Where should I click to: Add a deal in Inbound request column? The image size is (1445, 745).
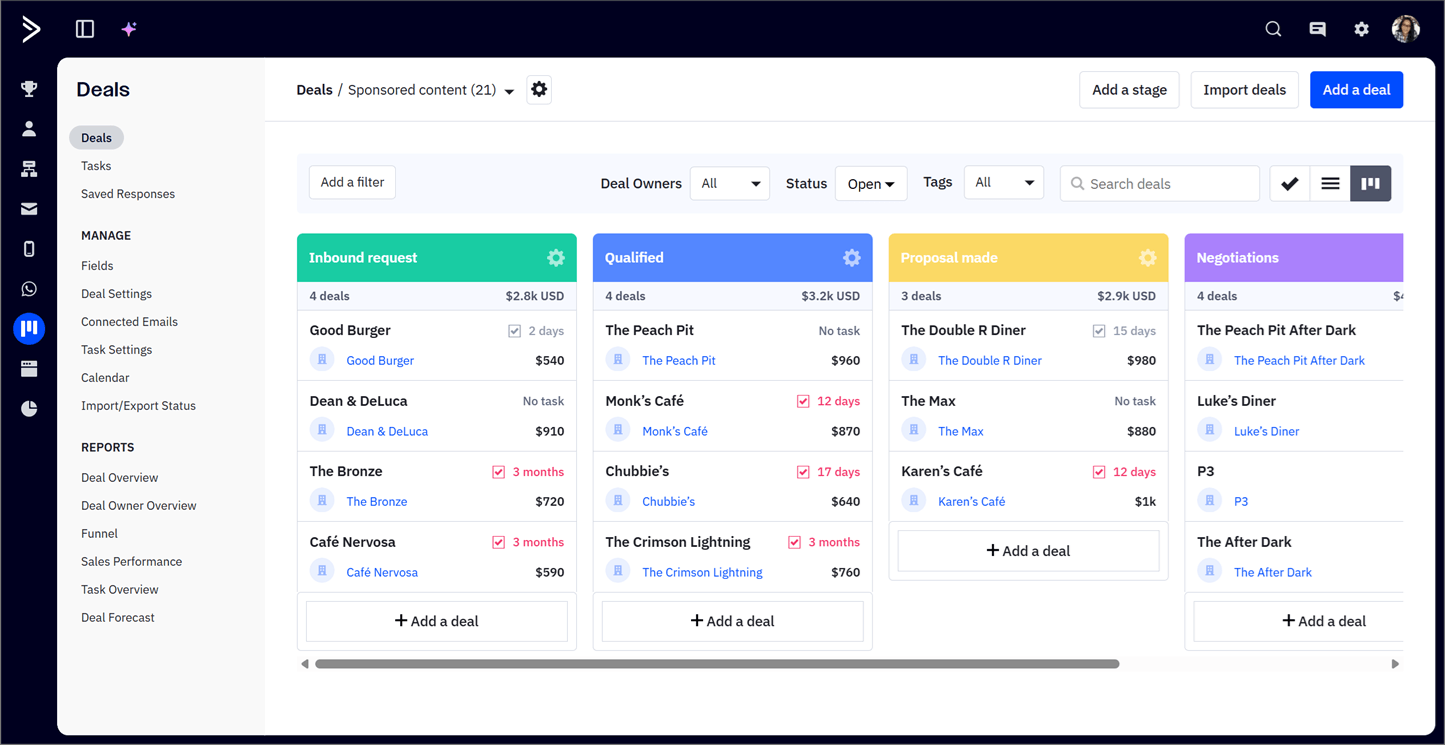(x=437, y=621)
